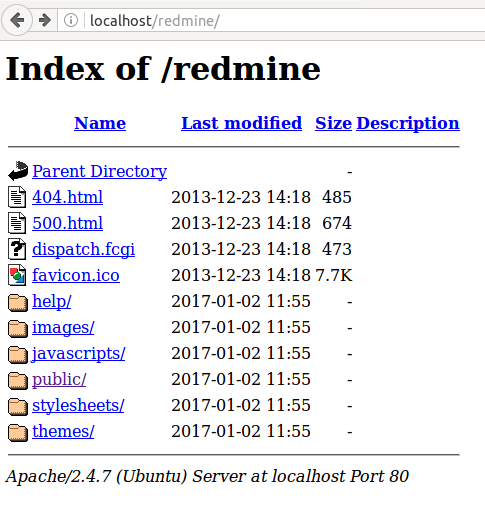485x531 pixels.
Task: Click the dispatch.fcgi unknown file icon
Action: [17, 249]
